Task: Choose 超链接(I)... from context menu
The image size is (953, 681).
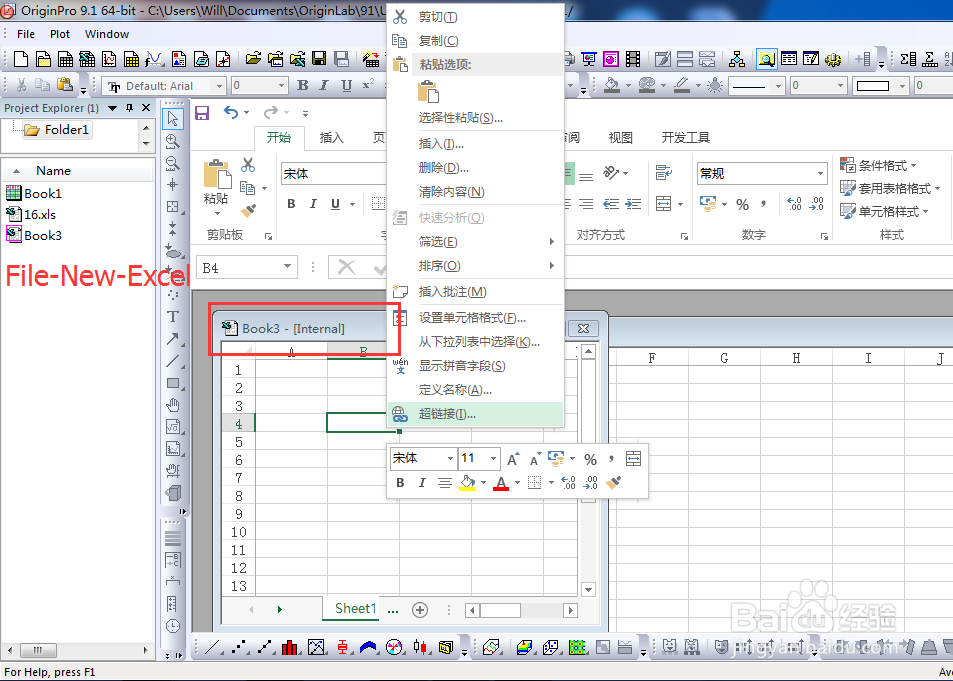Action: pos(475,414)
